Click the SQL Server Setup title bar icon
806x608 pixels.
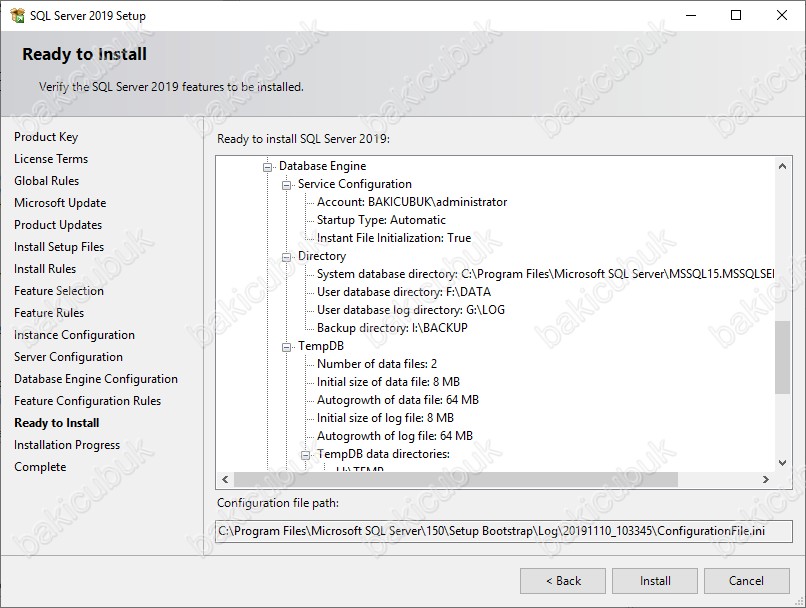click(x=17, y=15)
